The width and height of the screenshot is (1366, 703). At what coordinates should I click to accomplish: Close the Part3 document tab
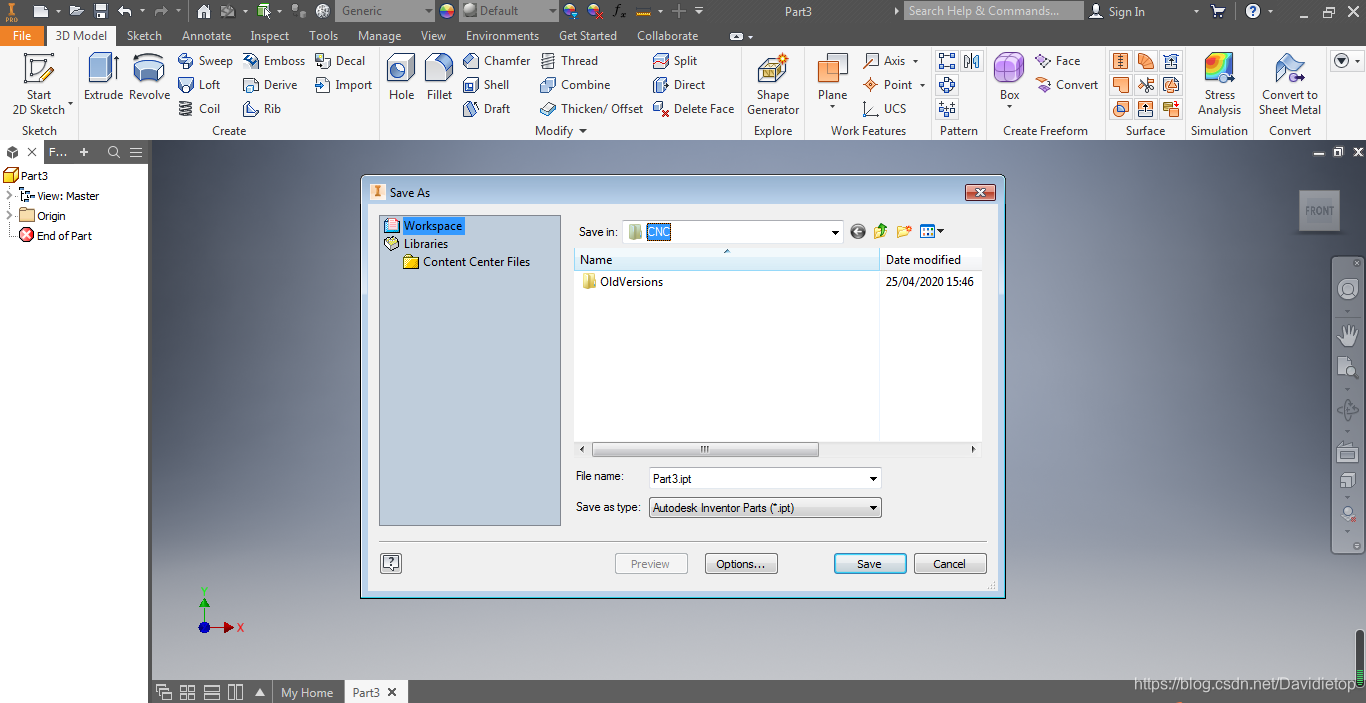tap(392, 692)
